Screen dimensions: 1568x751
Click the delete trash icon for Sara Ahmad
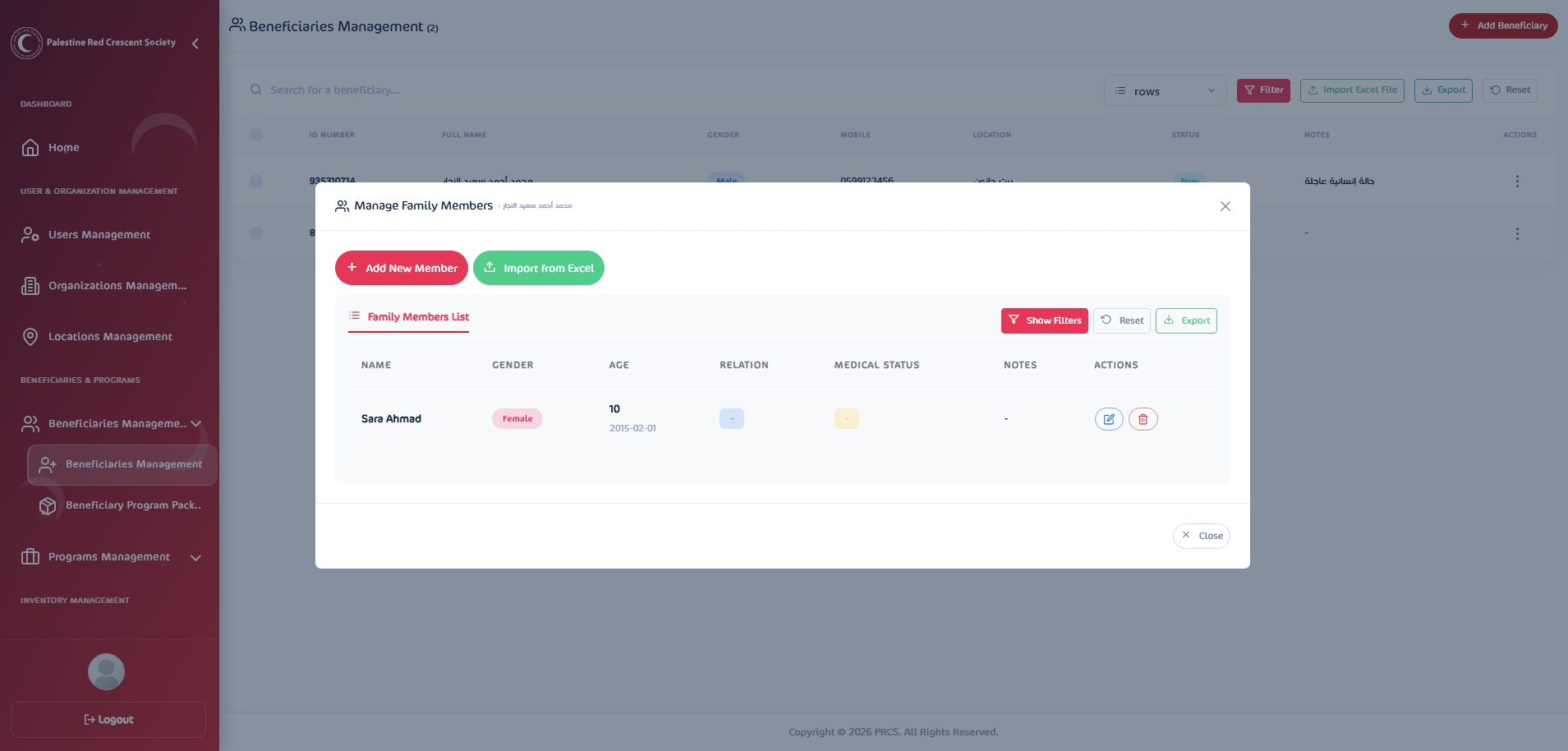[x=1143, y=419]
